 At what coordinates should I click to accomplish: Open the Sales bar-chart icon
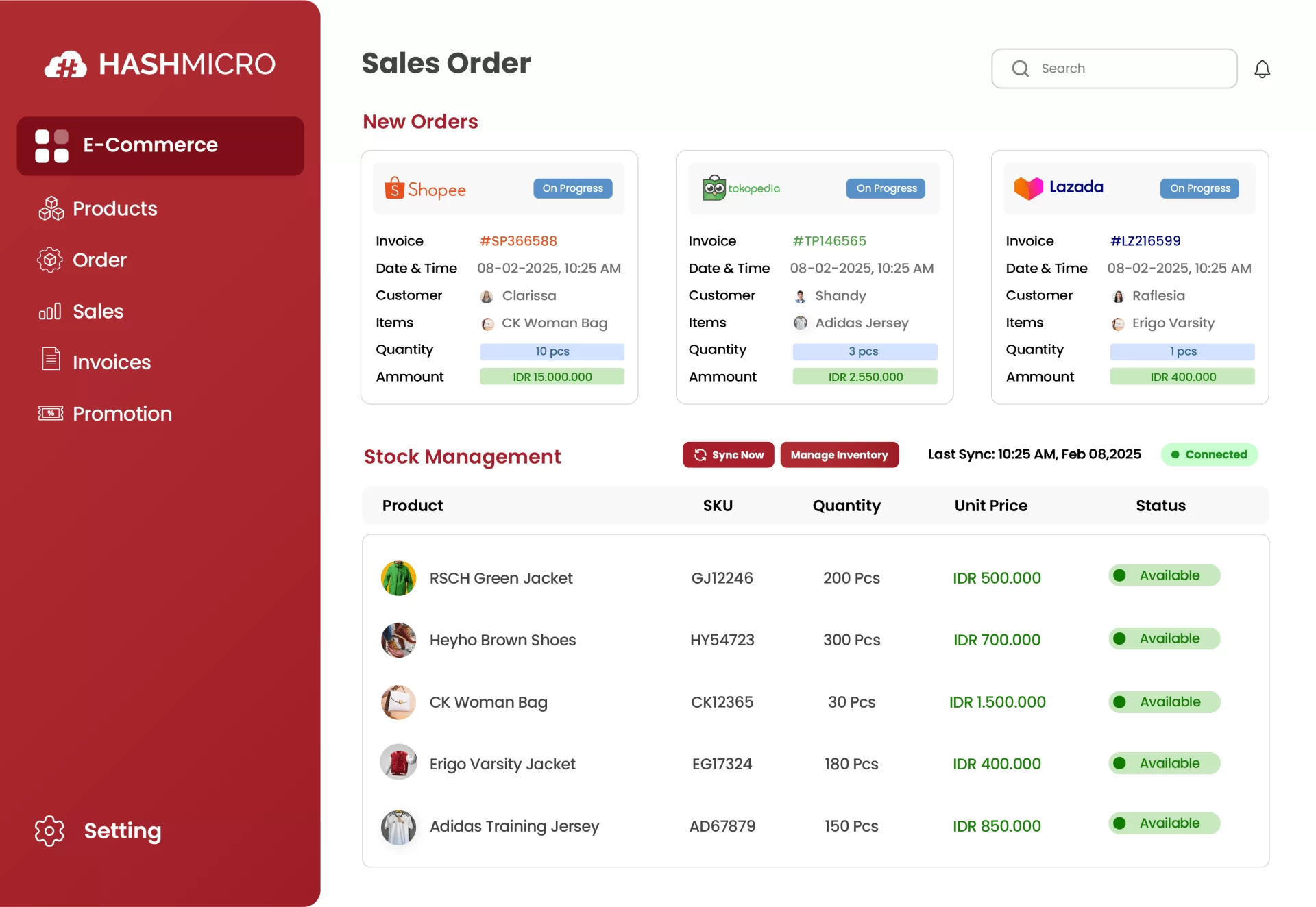[49, 311]
